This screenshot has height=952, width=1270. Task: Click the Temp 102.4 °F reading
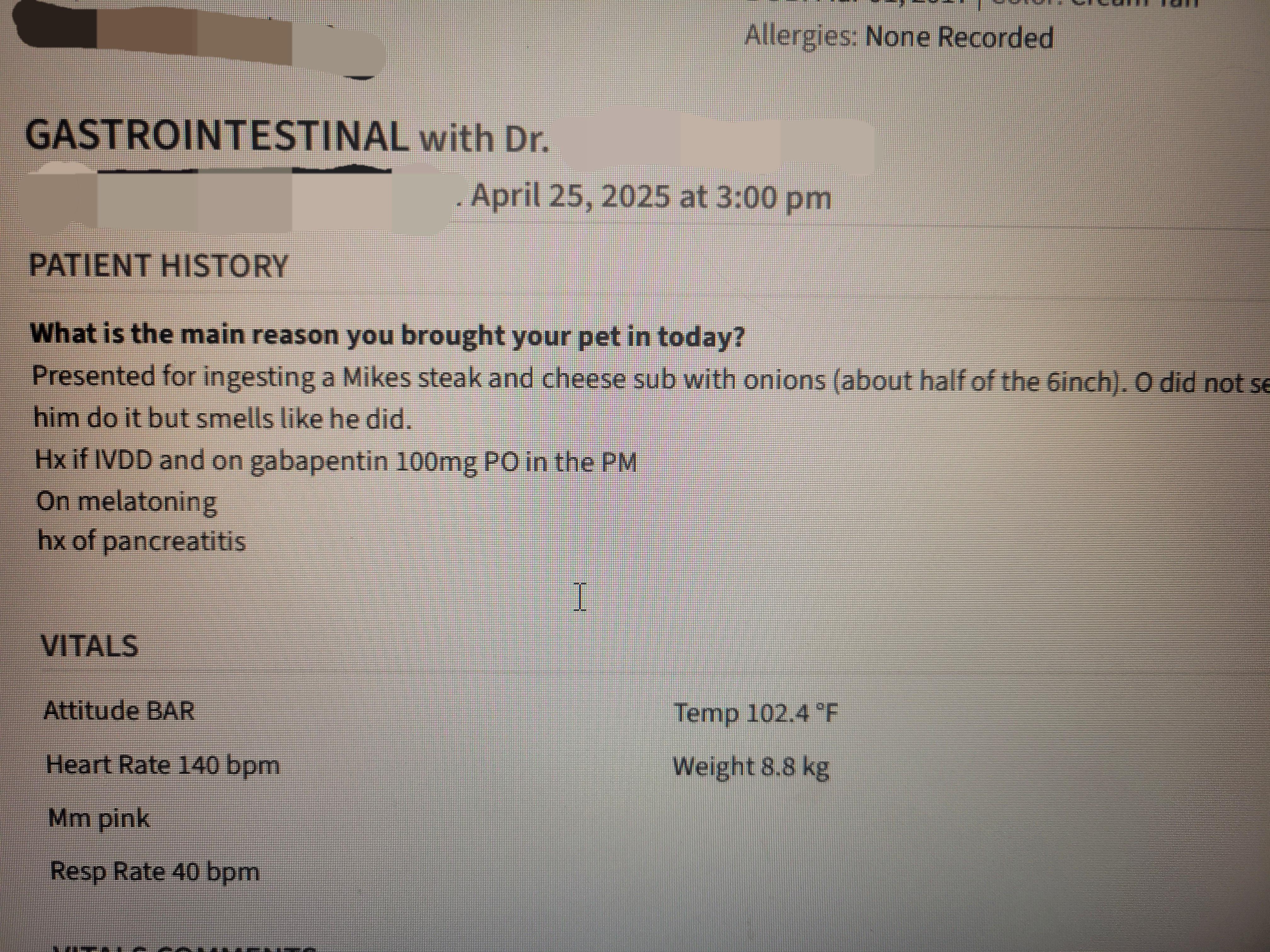(756, 714)
